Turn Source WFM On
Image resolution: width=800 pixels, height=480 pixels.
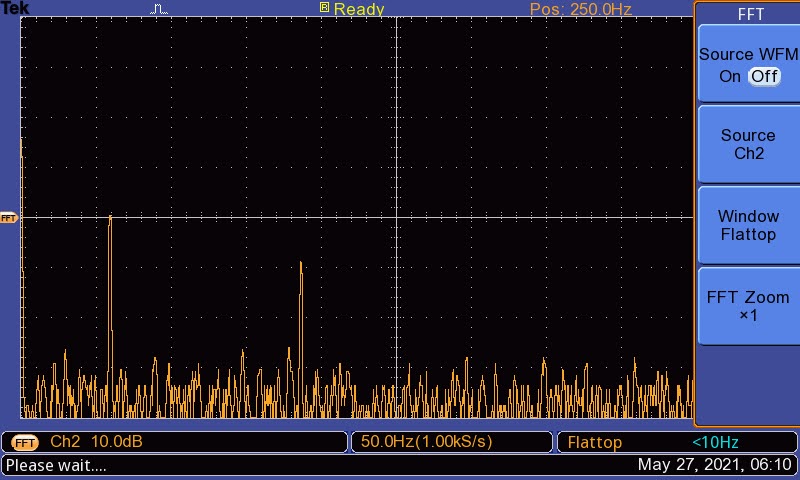tap(730, 77)
